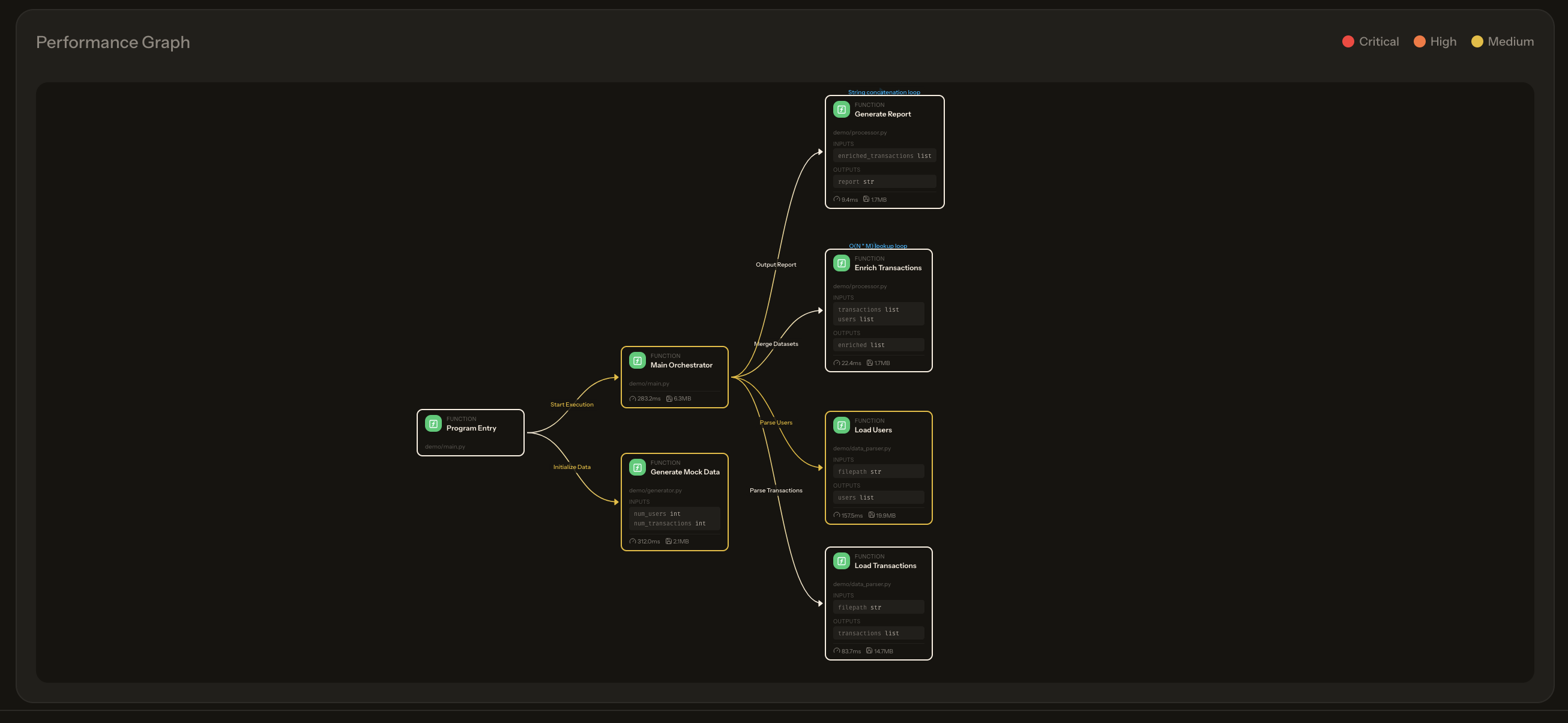The image size is (1568, 723).
Task: Click the Merge Datasets edge label
Action: point(776,344)
